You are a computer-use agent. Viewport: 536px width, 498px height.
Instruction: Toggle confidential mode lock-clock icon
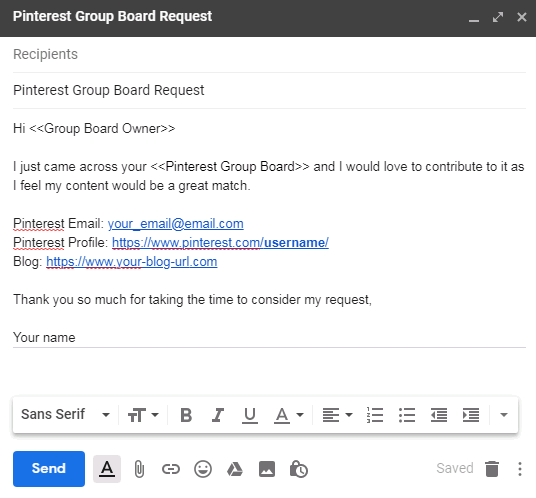(299, 469)
